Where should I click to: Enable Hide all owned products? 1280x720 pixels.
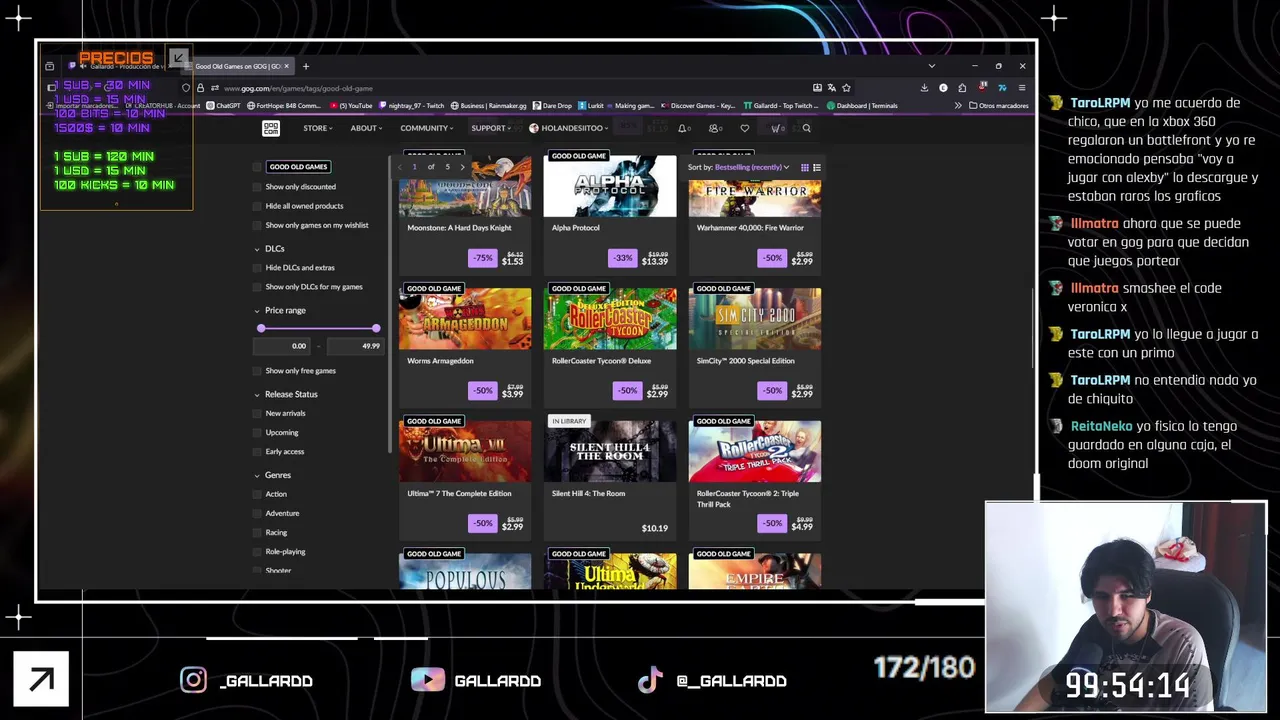tap(257, 206)
